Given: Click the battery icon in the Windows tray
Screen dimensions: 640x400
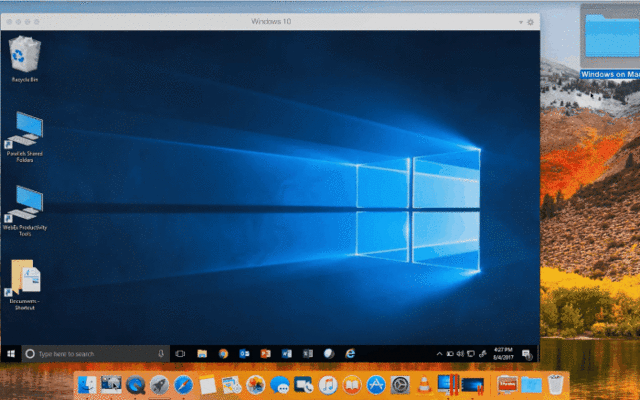Looking at the screenshot, I should click(450, 354).
